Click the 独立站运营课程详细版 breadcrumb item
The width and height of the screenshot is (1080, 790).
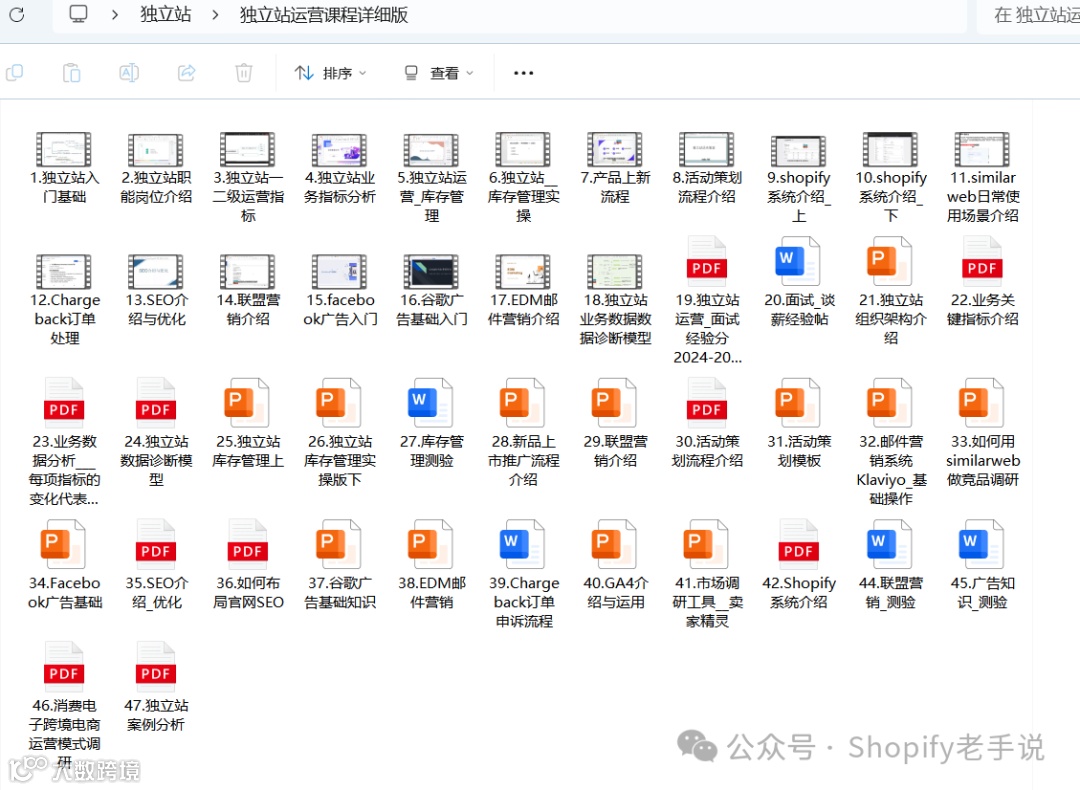321,16
